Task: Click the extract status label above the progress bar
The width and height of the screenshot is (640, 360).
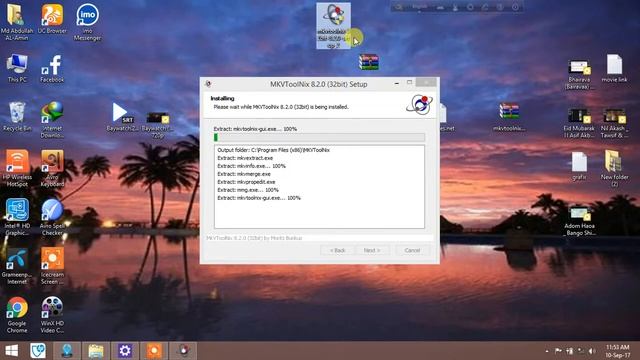Action: click(255, 129)
